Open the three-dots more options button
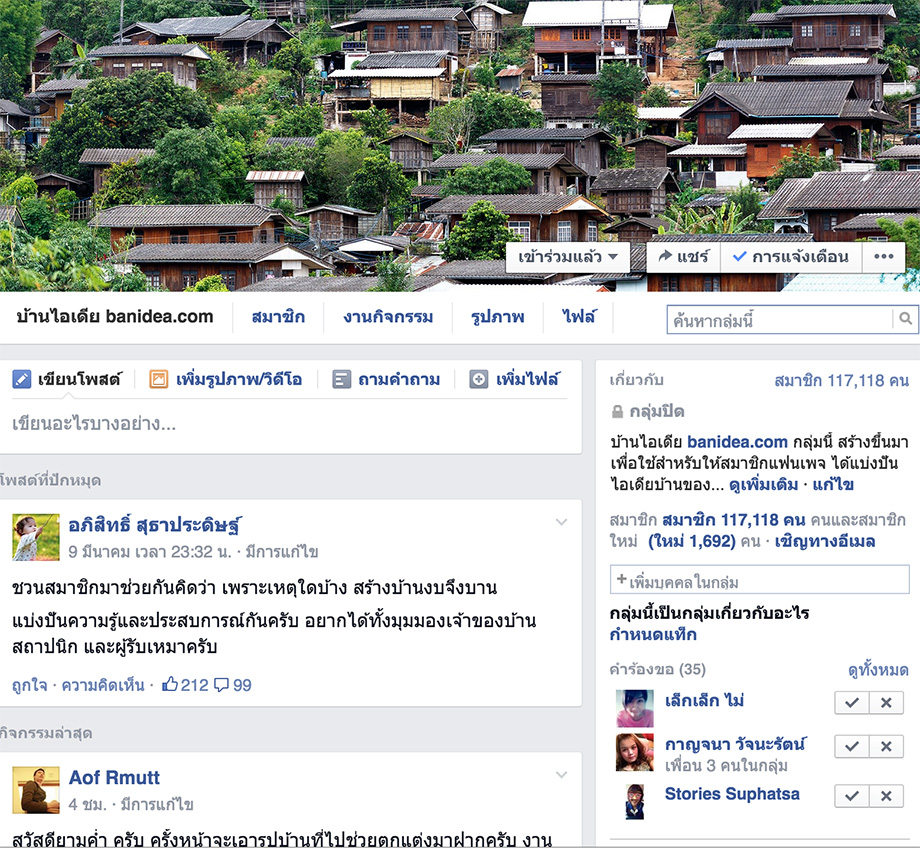 (x=883, y=256)
